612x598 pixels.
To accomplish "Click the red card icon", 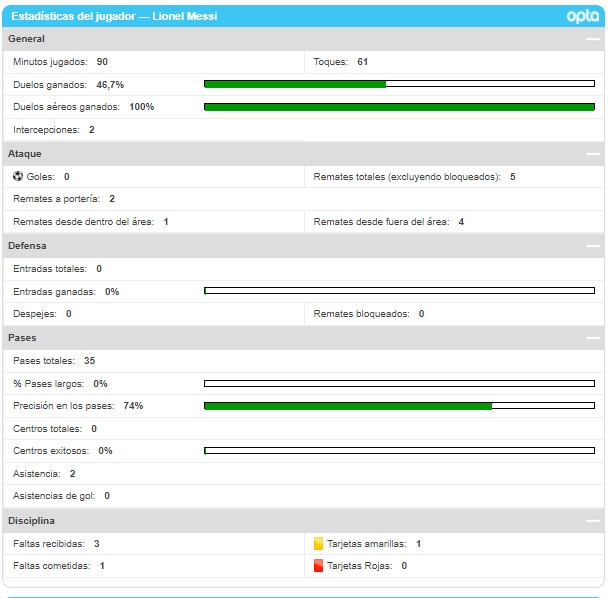I will (x=318, y=565).
